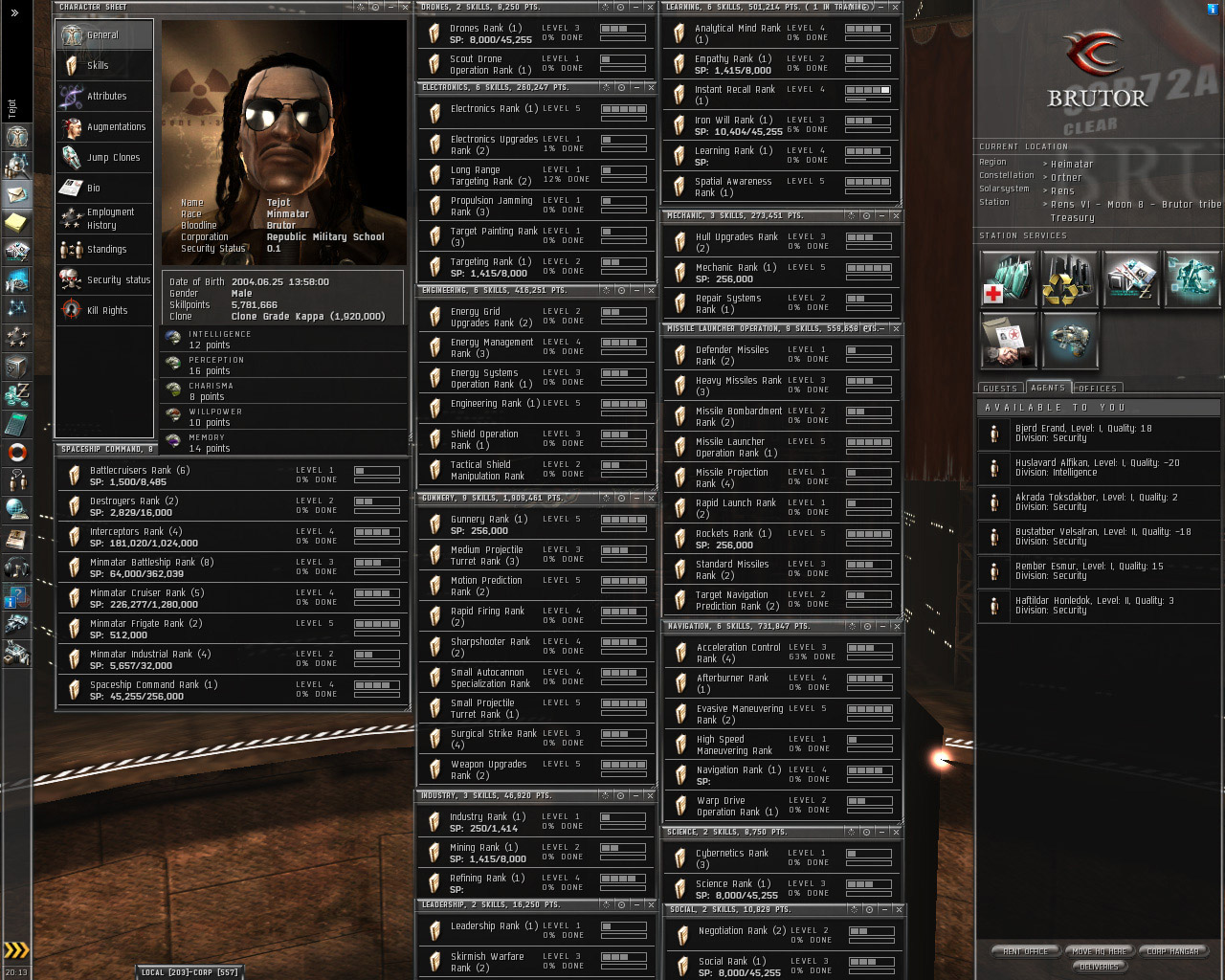This screenshot has width=1225, height=980.
Task: Select agent Bustatber Velsalran row
Action: [x=1099, y=537]
